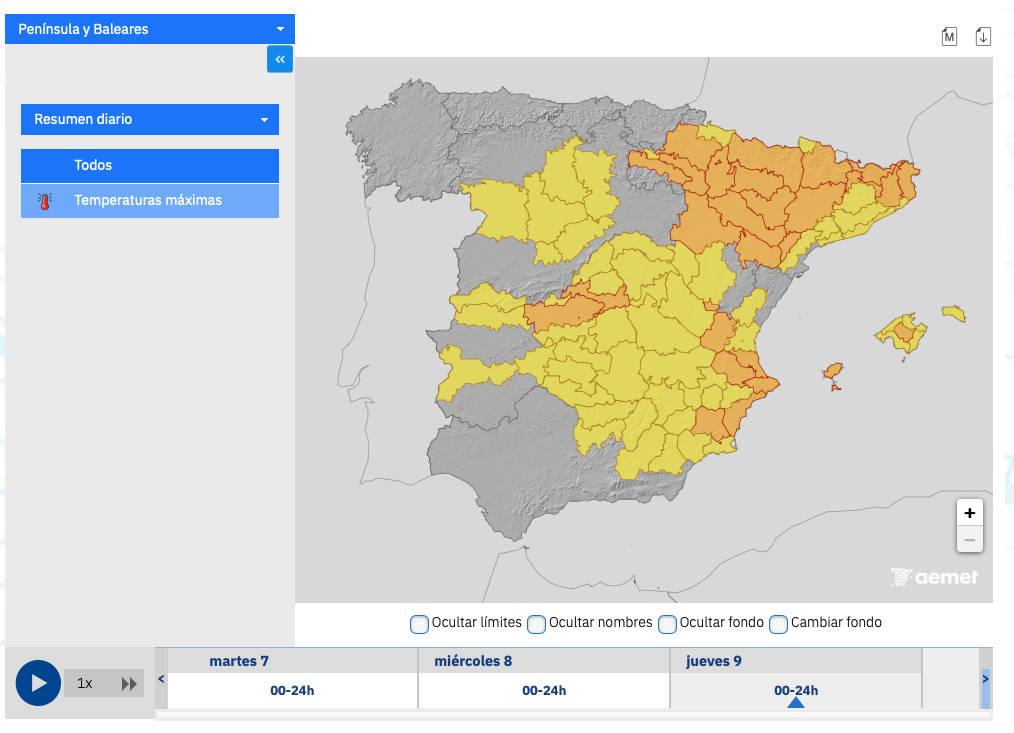This screenshot has width=1014, height=733.
Task: Check Ocultar límites option
Action: tap(419, 624)
